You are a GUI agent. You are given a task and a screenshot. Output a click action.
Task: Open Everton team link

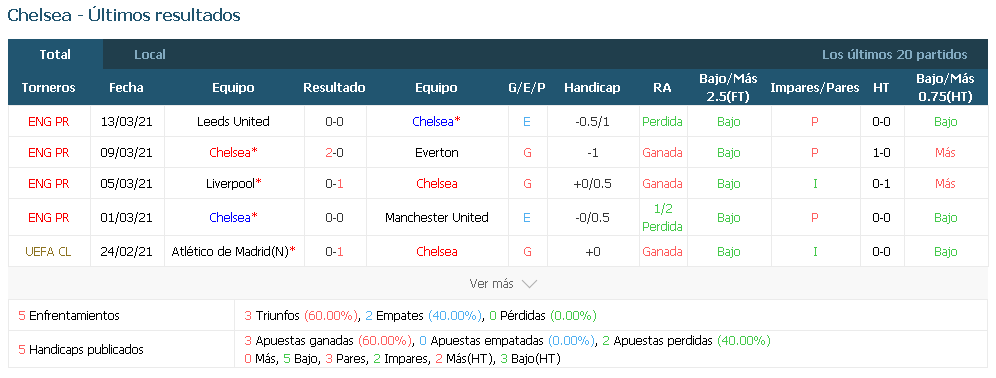click(x=436, y=152)
